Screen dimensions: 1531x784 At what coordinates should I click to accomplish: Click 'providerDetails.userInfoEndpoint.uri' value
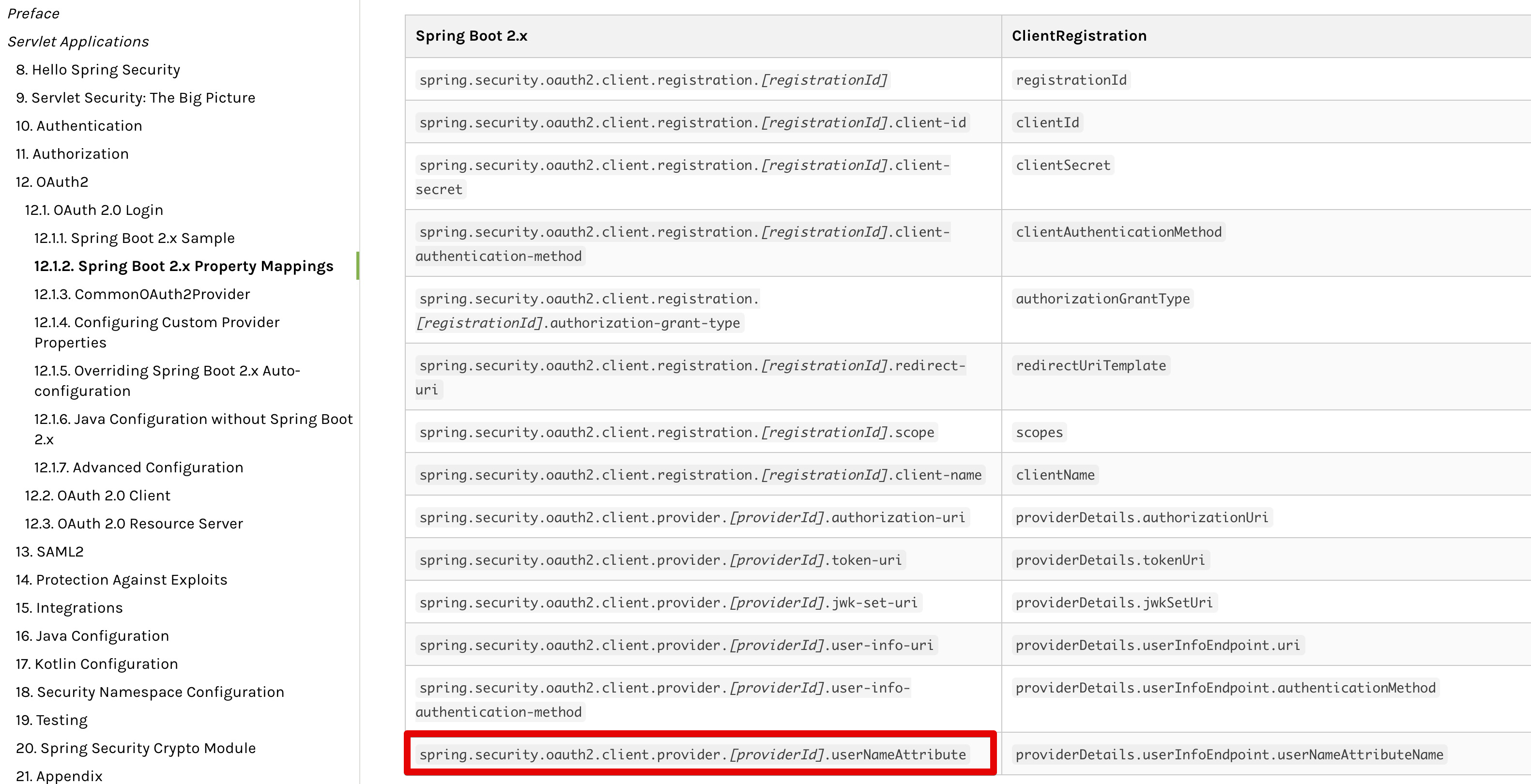coord(1158,645)
